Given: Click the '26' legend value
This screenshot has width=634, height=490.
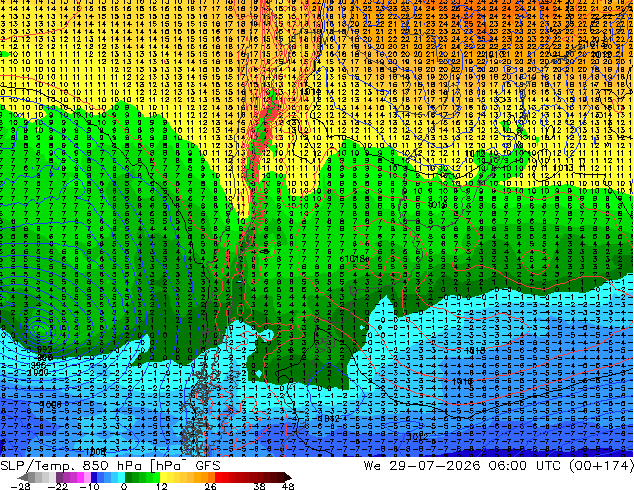Looking at the screenshot, I should click(x=210, y=486).
